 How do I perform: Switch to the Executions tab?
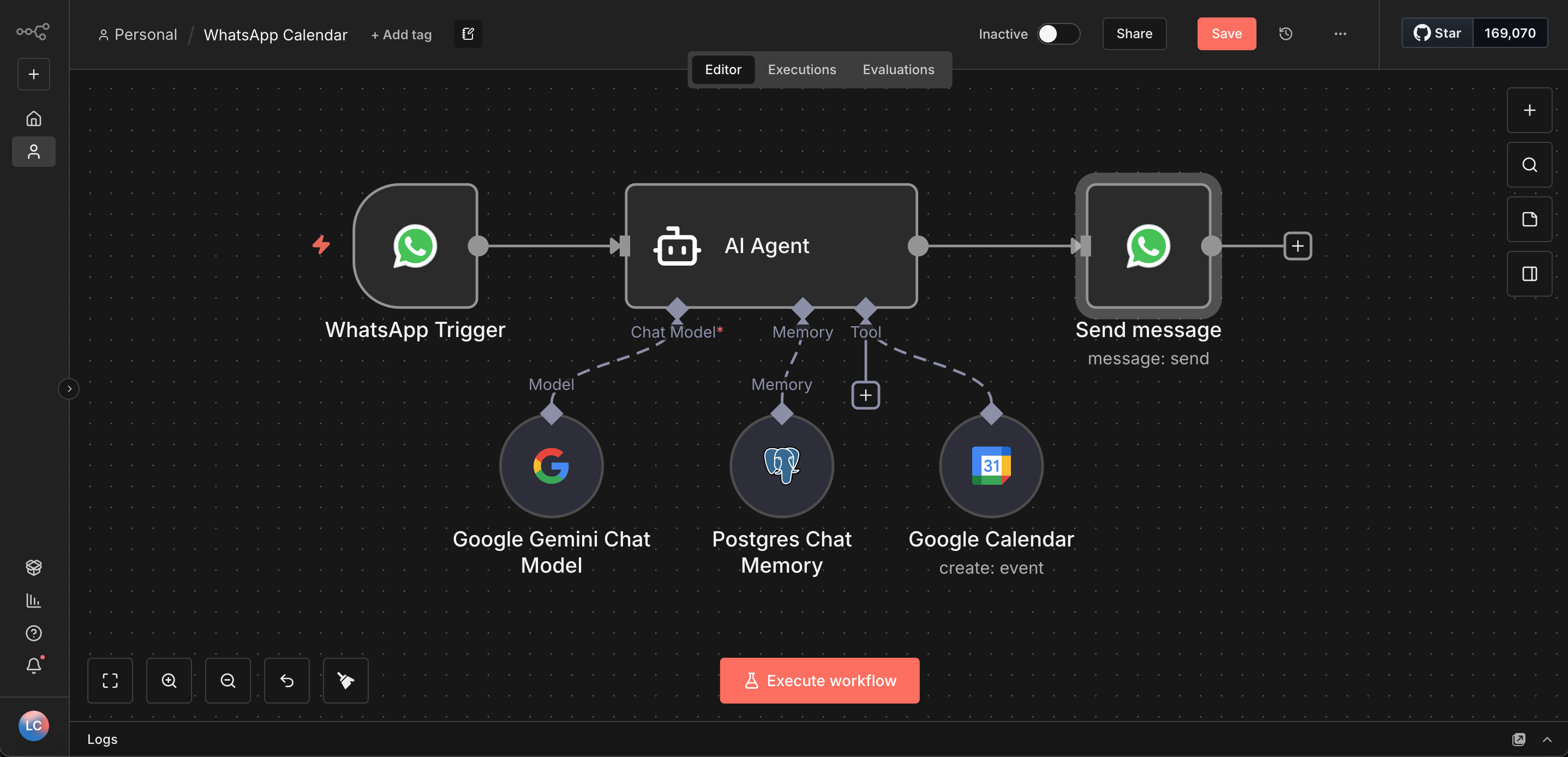[x=801, y=69]
